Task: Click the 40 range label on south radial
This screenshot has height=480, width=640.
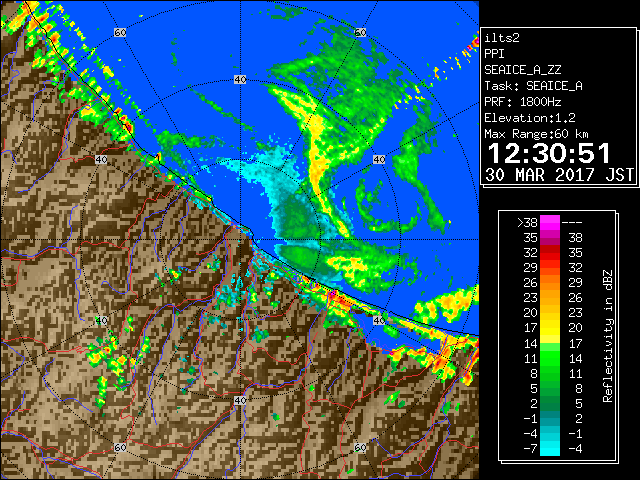Action: pyautogui.click(x=240, y=400)
